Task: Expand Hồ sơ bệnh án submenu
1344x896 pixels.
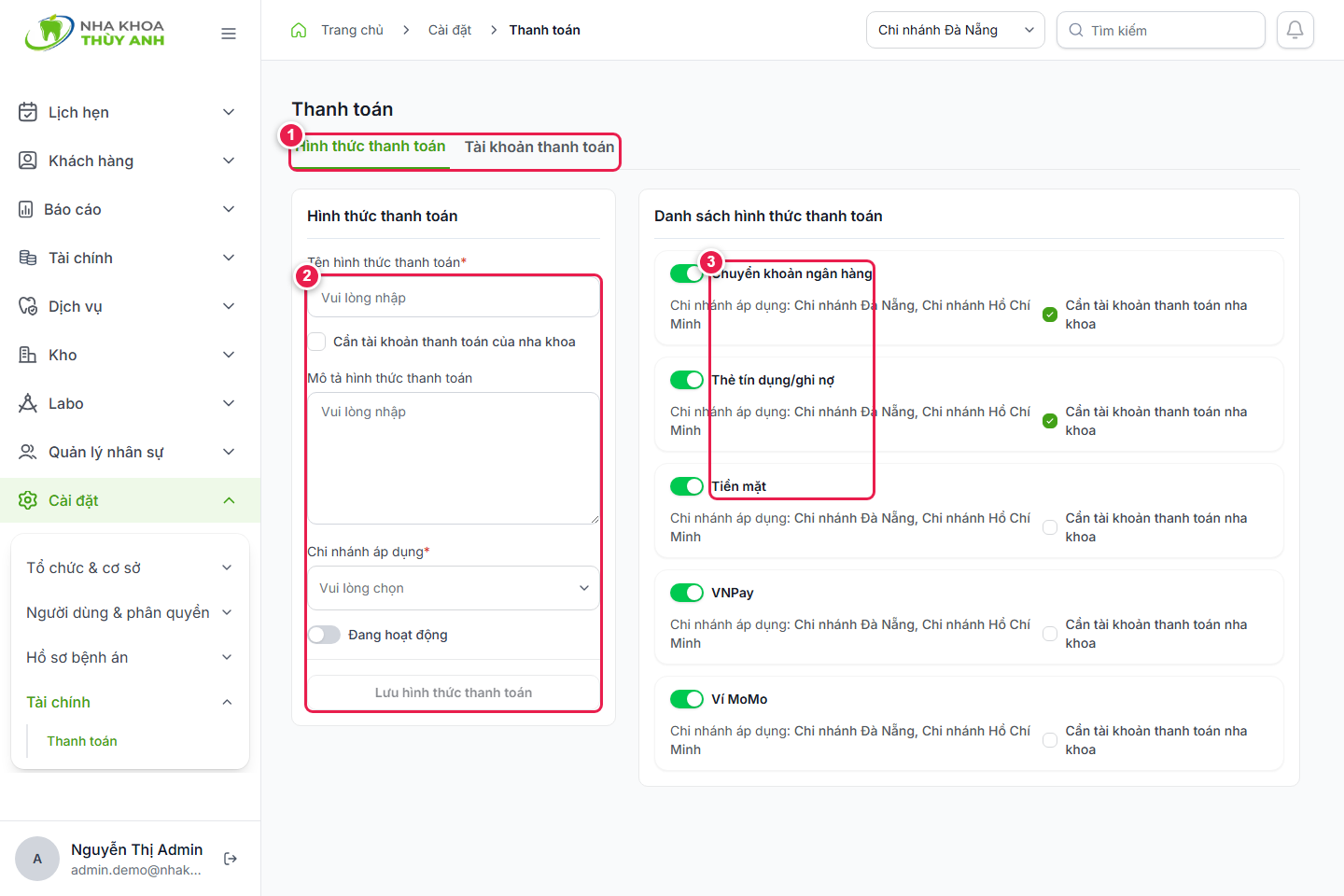Action: (x=130, y=657)
